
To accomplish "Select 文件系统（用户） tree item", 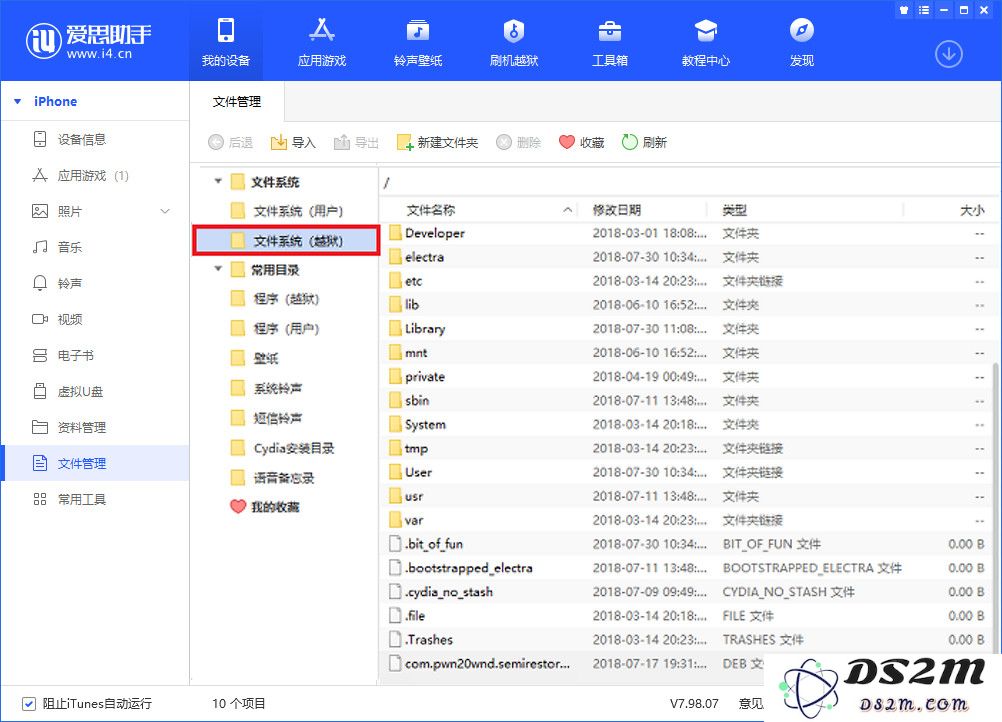I will click(x=286, y=211).
